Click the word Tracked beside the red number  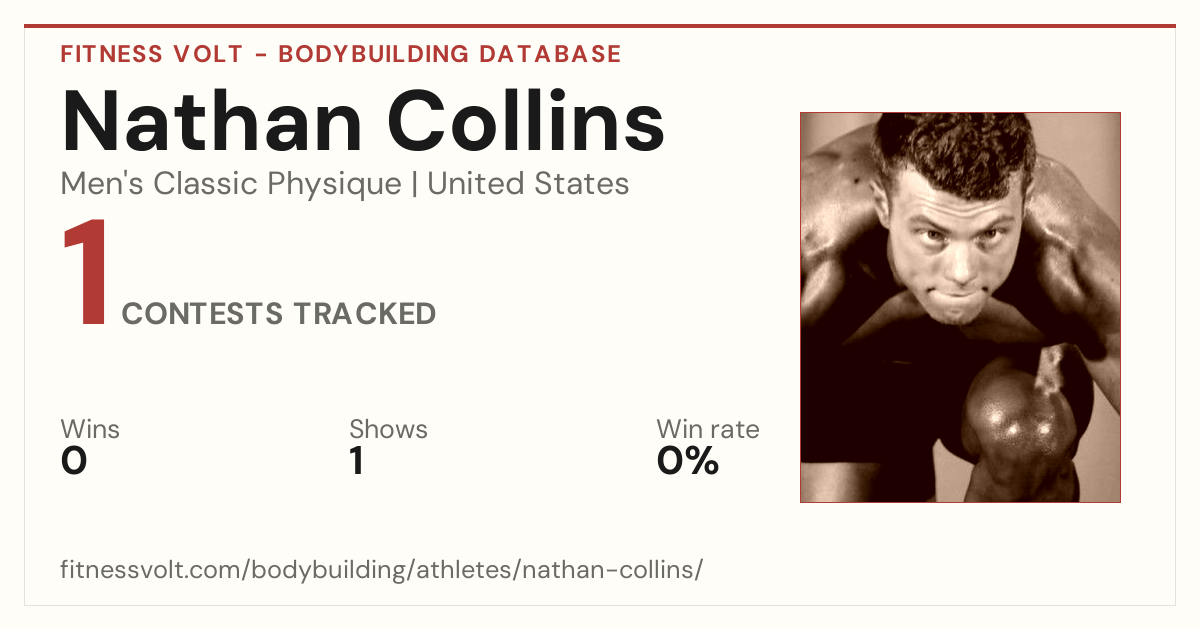[365, 314]
